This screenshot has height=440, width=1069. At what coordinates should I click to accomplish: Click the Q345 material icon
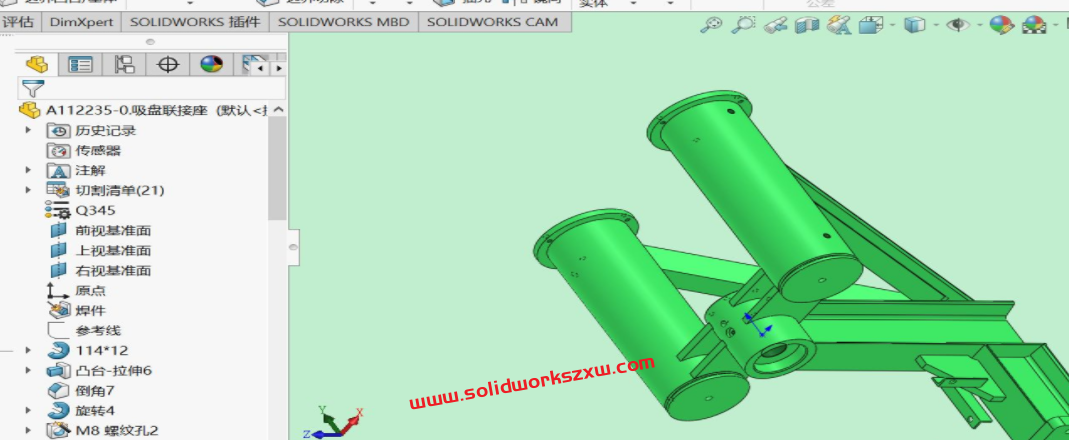point(58,211)
